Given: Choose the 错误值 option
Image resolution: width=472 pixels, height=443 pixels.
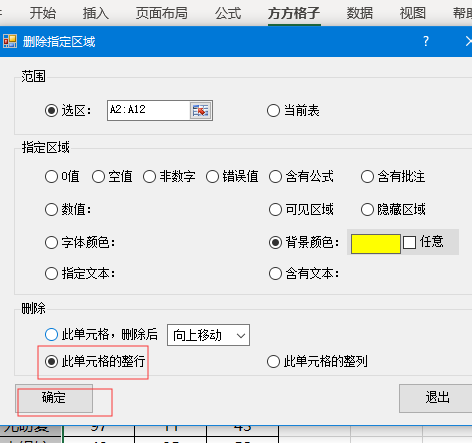Looking at the screenshot, I should (212, 177).
